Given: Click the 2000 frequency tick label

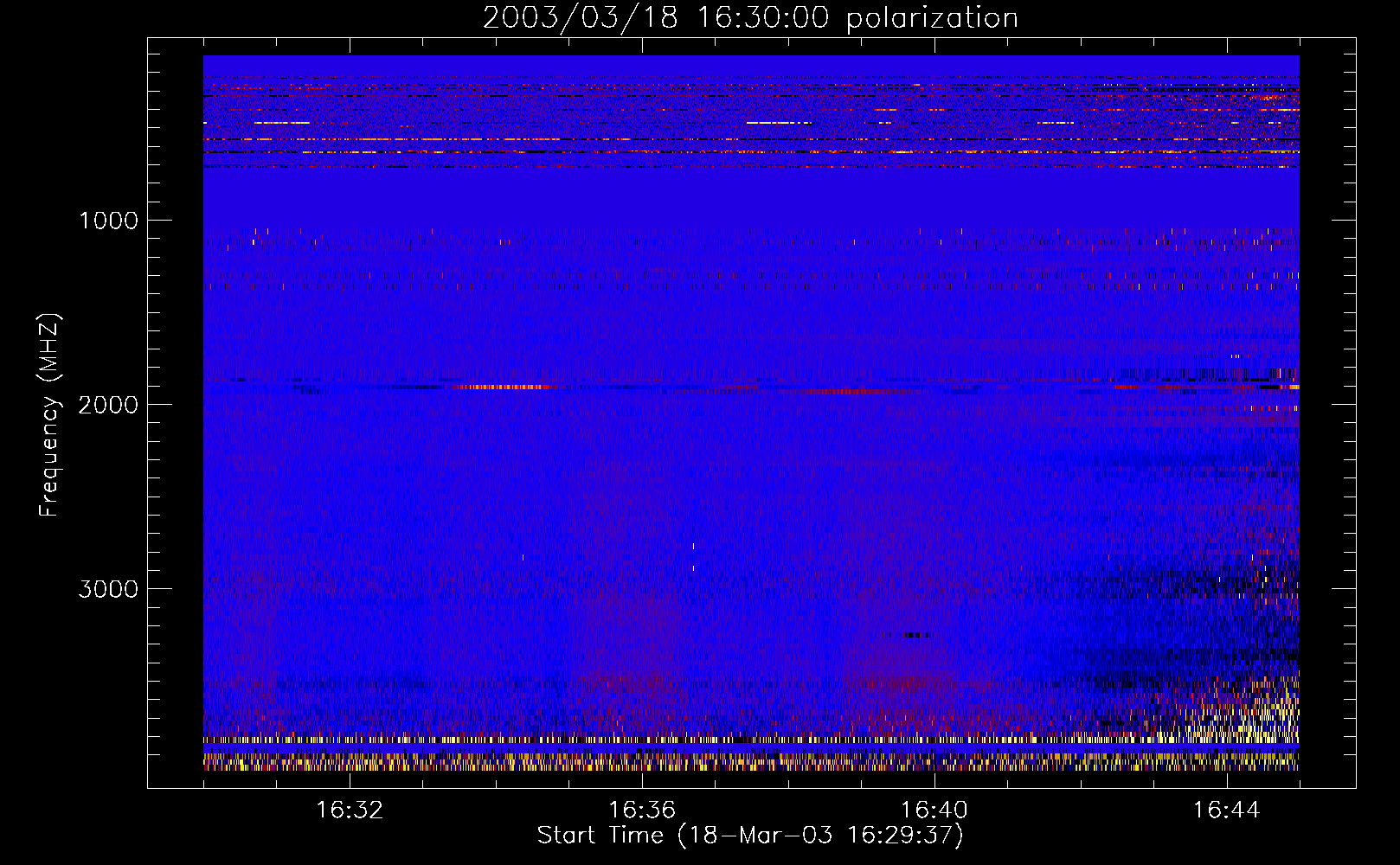Looking at the screenshot, I should pyautogui.click(x=109, y=405).
